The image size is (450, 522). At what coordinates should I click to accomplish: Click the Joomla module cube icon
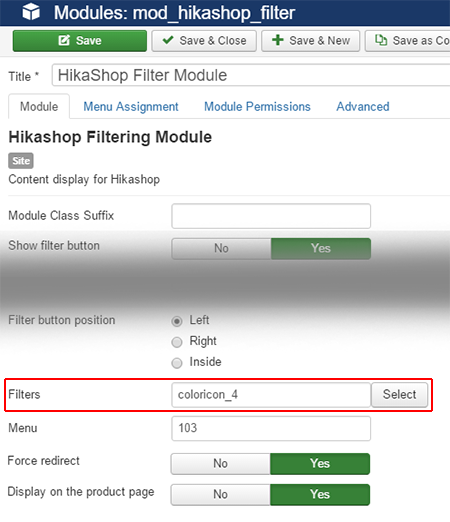[x=31, y=12]
